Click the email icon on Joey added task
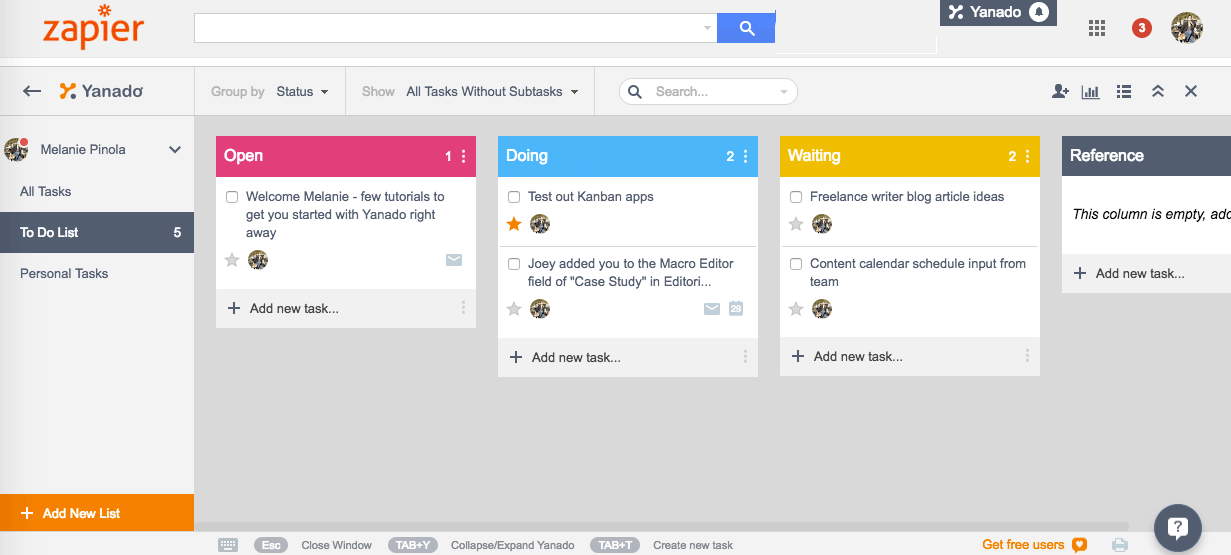1231x555 pixels. [712, 309]
